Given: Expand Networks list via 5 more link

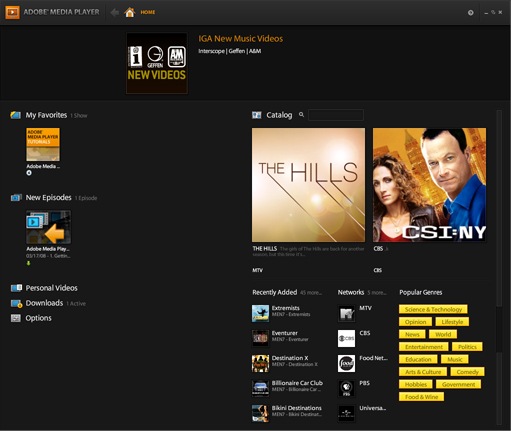Looking at the screenshot, I should pyautogui.click(x=377, y=293).
